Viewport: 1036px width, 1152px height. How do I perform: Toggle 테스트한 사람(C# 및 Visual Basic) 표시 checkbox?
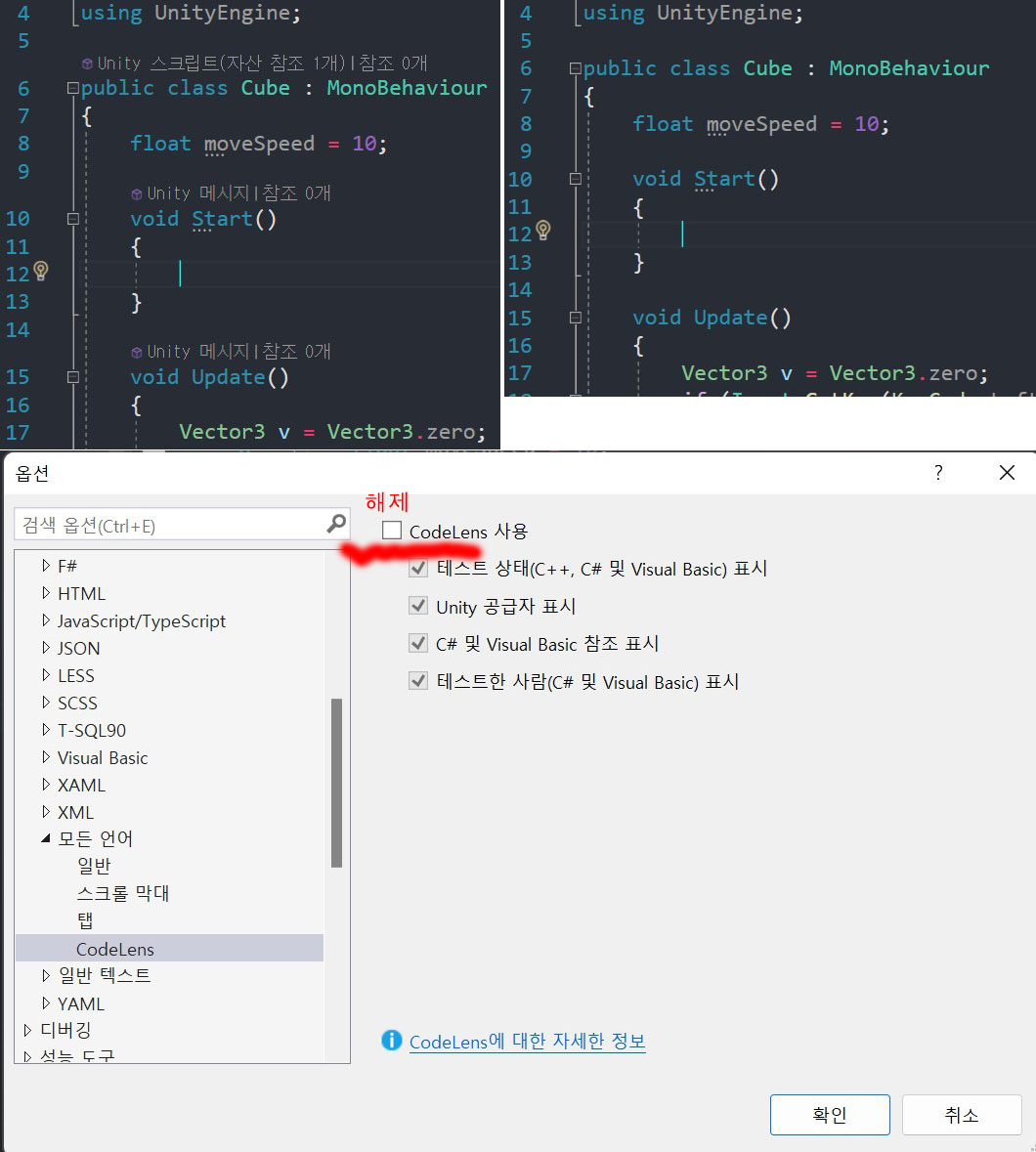coord(418,681)
